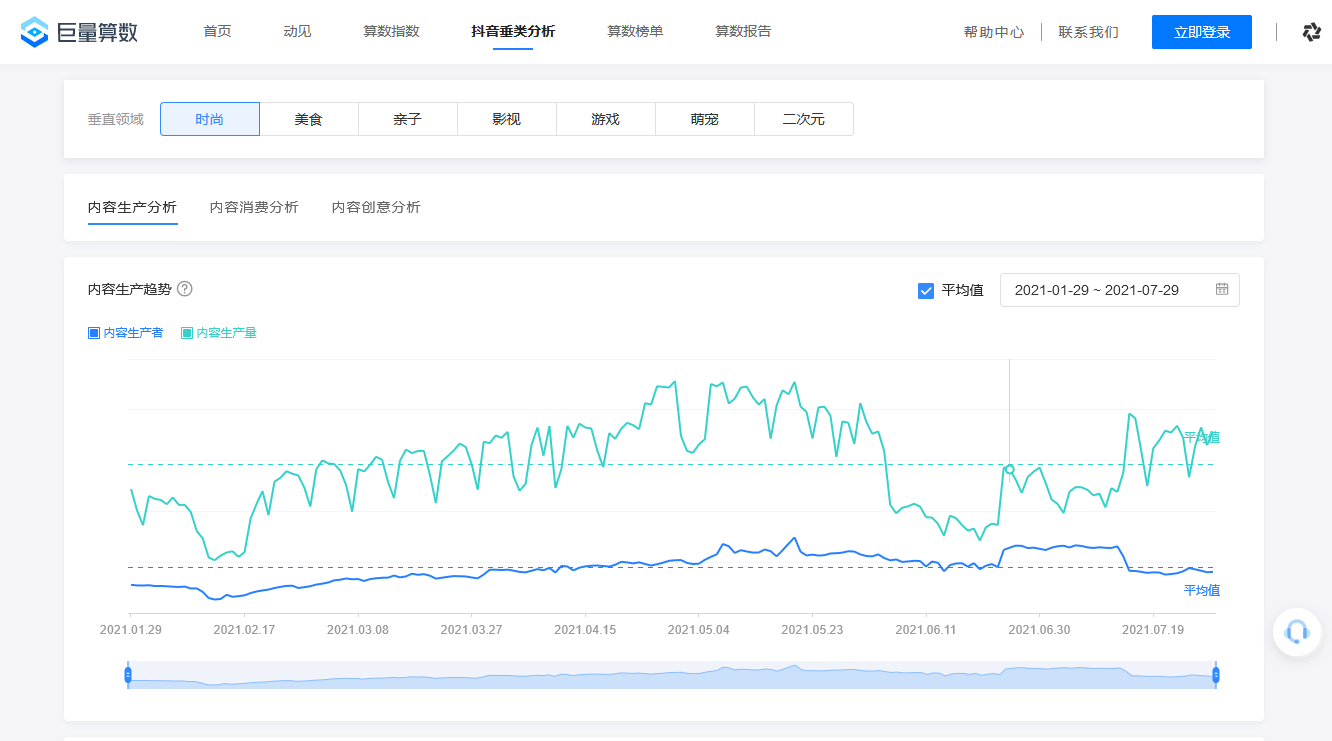The height and width of the screenshot is (741, 1332).
Task: Open the 联系我们 link
Action: coord(1089,32)
